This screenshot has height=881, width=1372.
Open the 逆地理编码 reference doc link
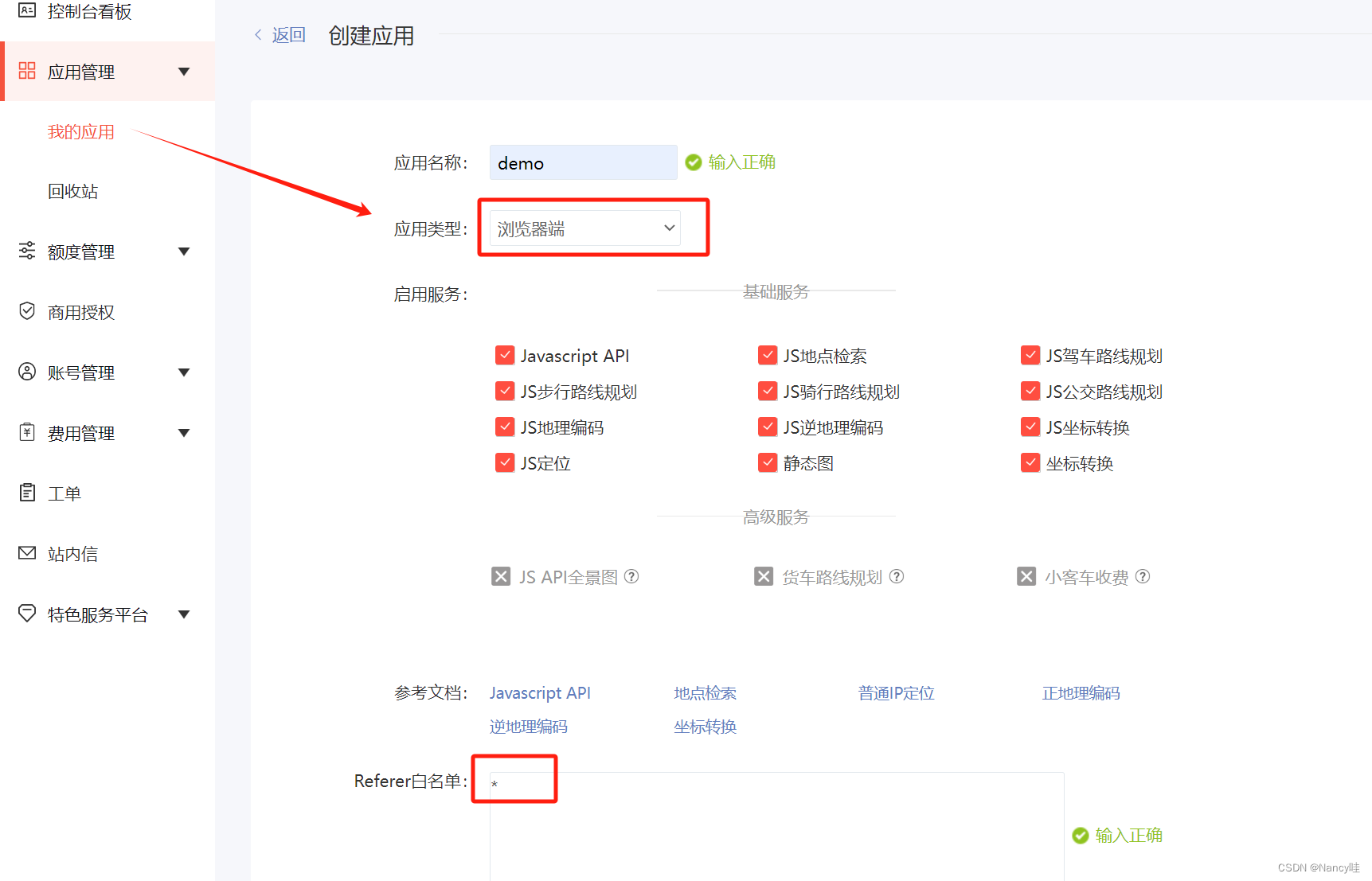tap(528, 726)
